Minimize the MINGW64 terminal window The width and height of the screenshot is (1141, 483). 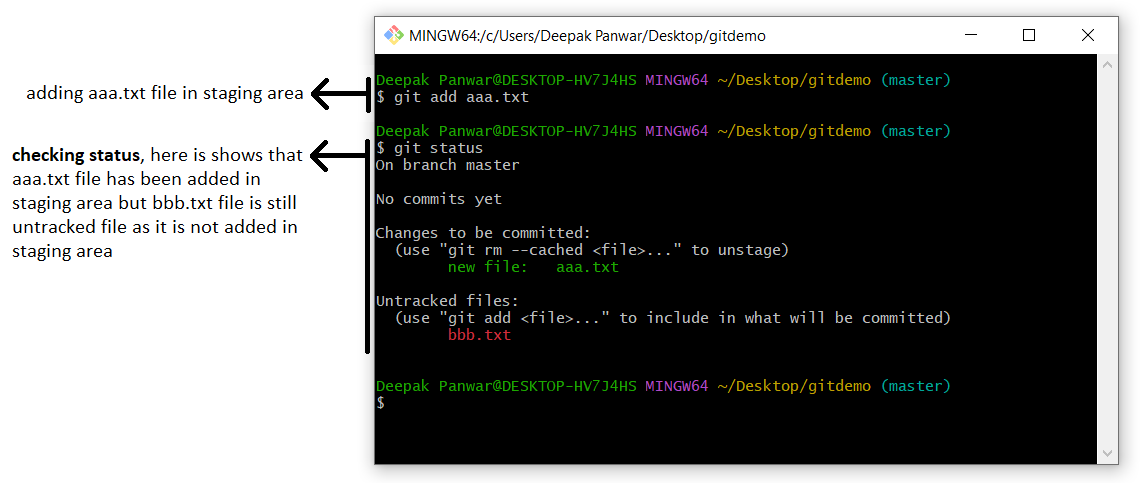click(970, 35)
